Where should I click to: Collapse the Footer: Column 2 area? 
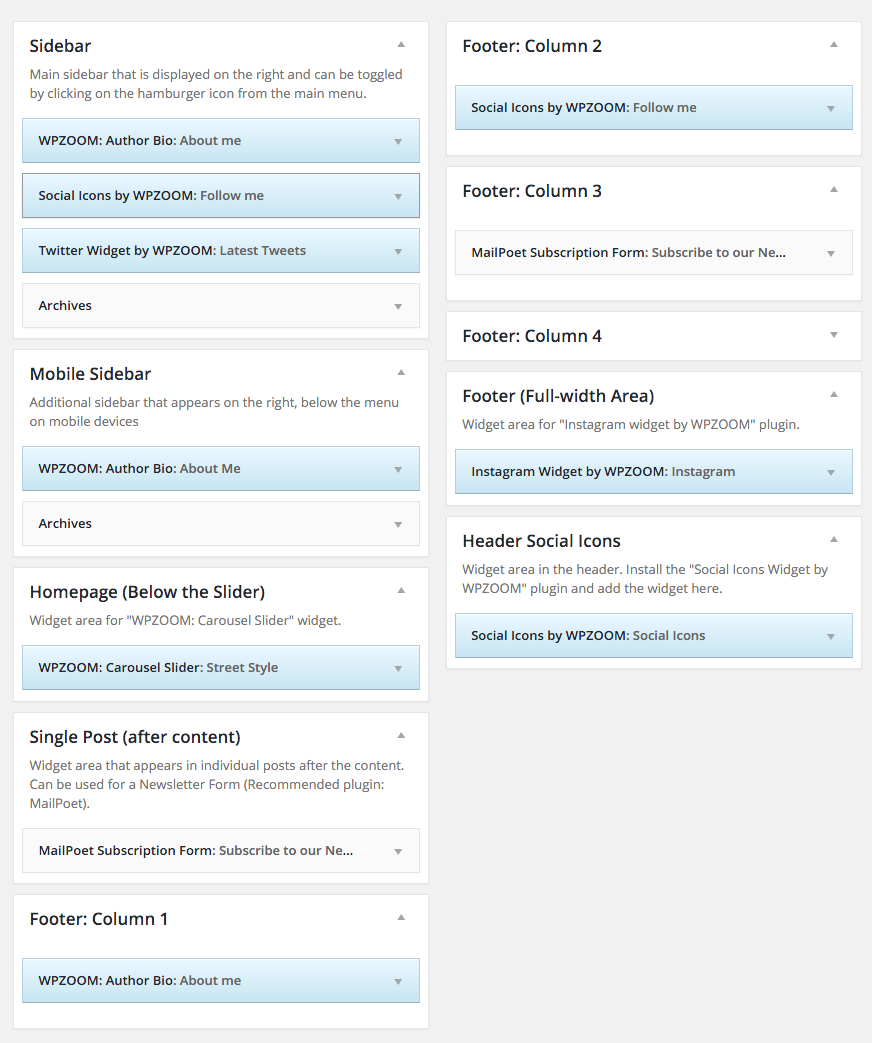point(834,45)
